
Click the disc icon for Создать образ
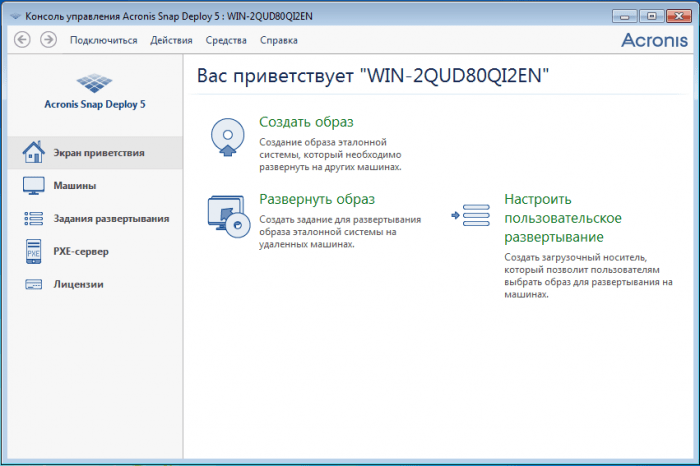pyautogui.click(x=228, y=137)
